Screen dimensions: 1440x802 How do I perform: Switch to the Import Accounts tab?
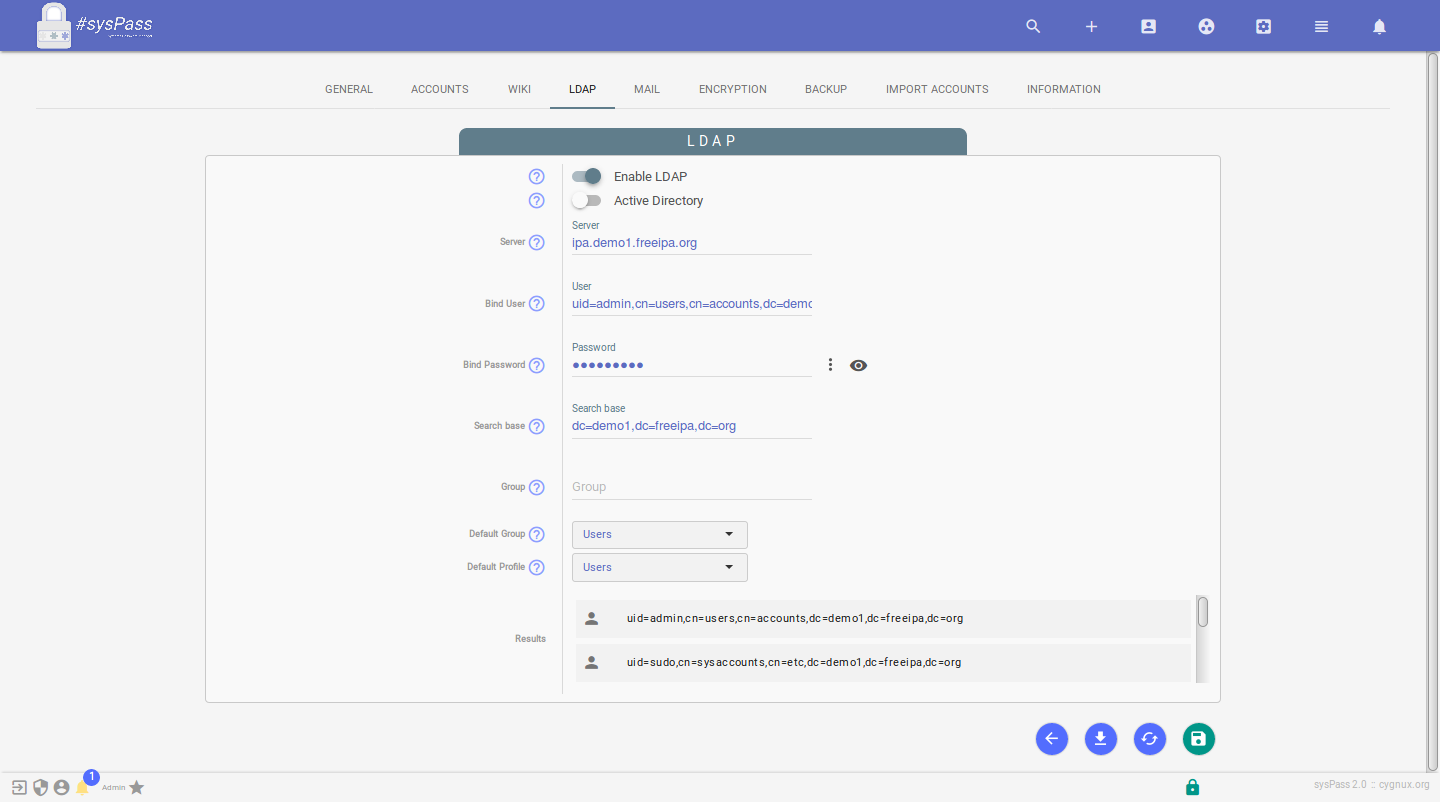point(937,89)
